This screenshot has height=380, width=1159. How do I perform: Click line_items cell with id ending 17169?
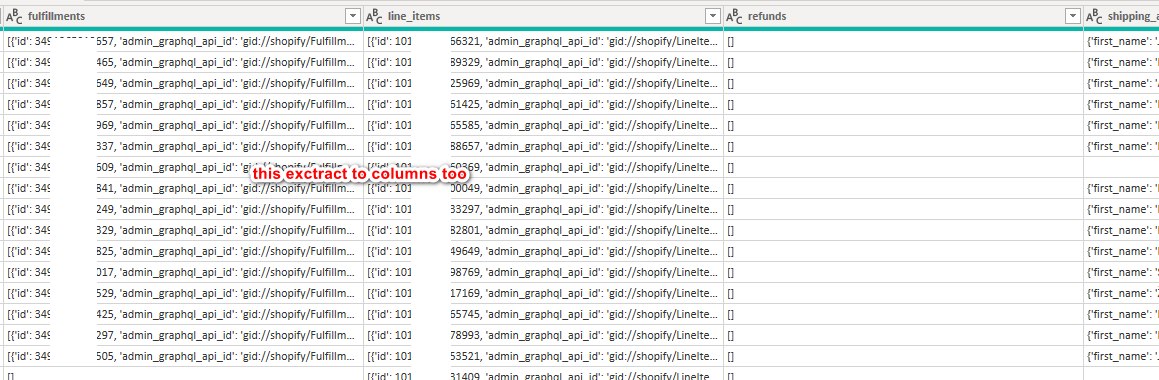coord(543,294)
